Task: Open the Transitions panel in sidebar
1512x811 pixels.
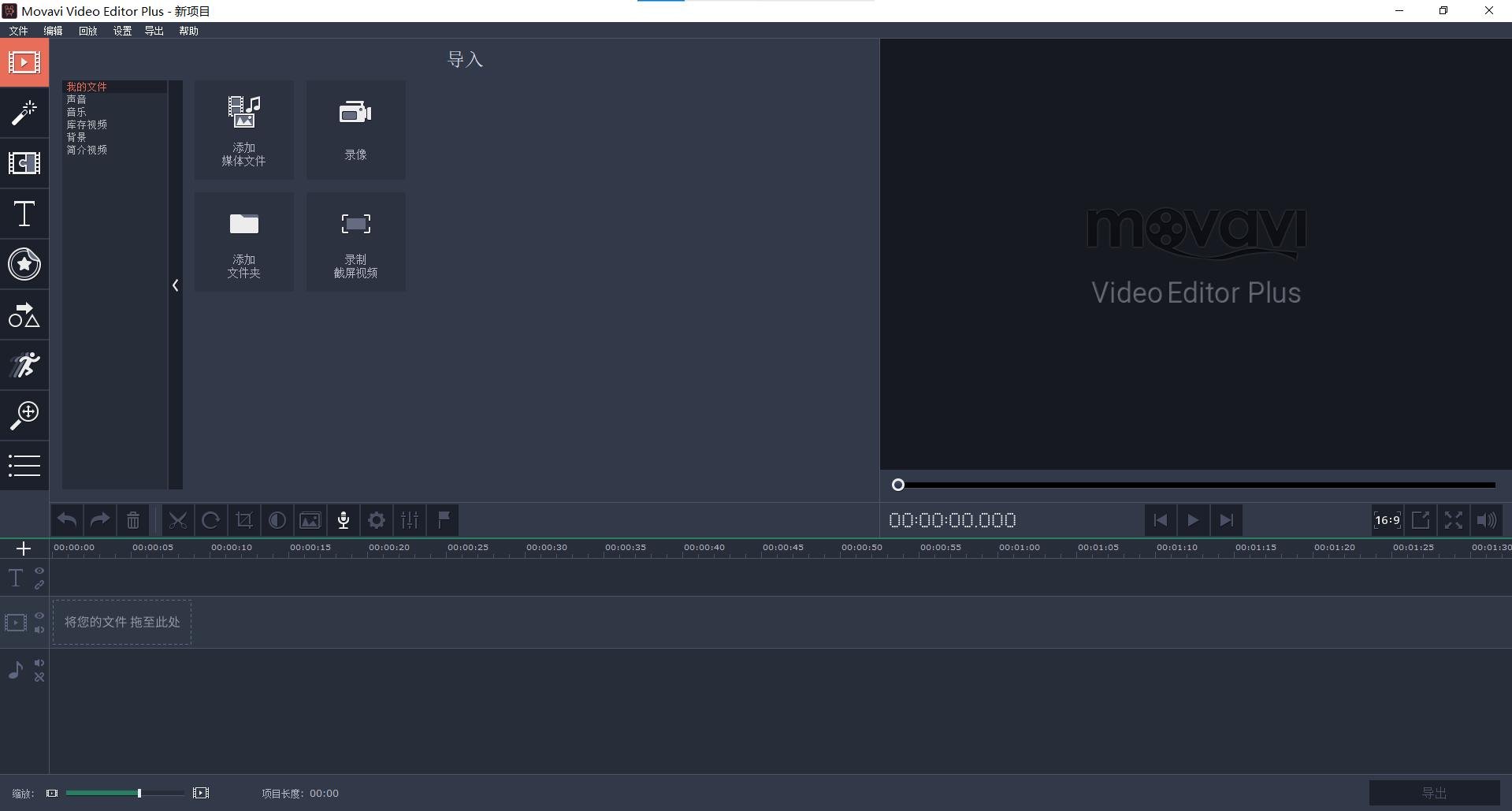Action: click(x=24, y=163)
